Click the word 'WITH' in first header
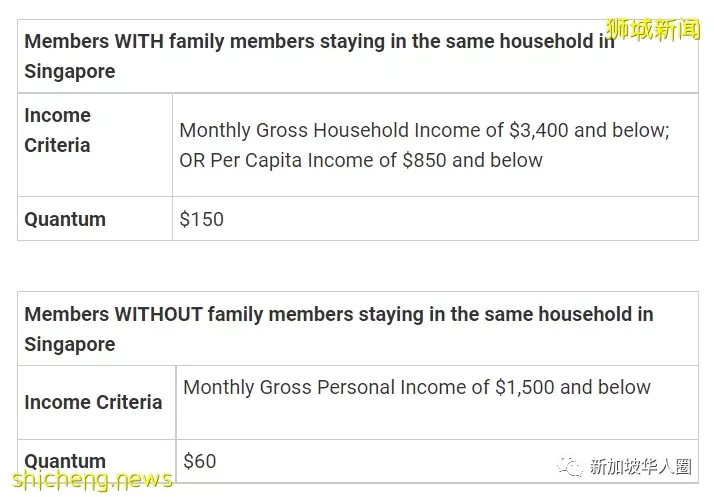The width and height of the screenshot is (714, 497). pos(139,41)
